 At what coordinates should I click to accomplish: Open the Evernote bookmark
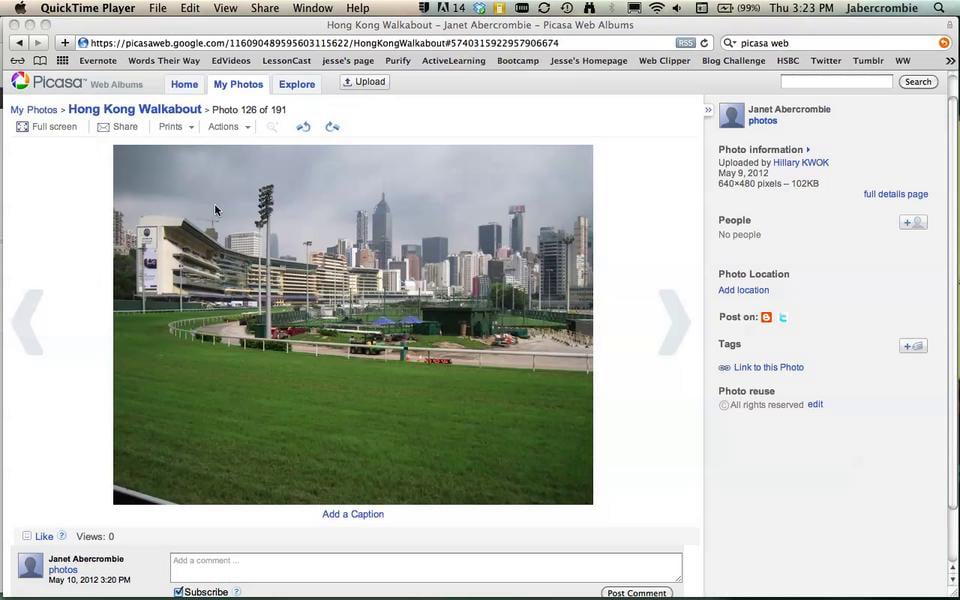[98, 61]
